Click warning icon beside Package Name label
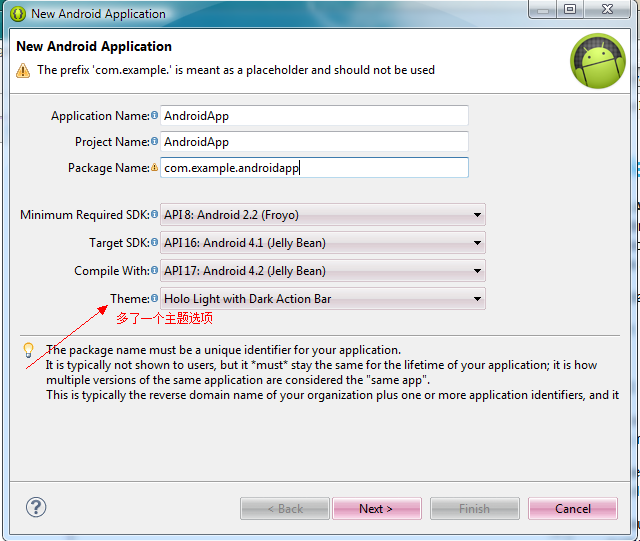Viewport: 640px width, 541px height. 154,167
